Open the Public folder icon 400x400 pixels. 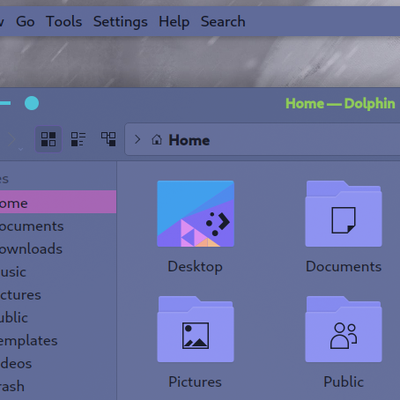click(x=344, y=329)
